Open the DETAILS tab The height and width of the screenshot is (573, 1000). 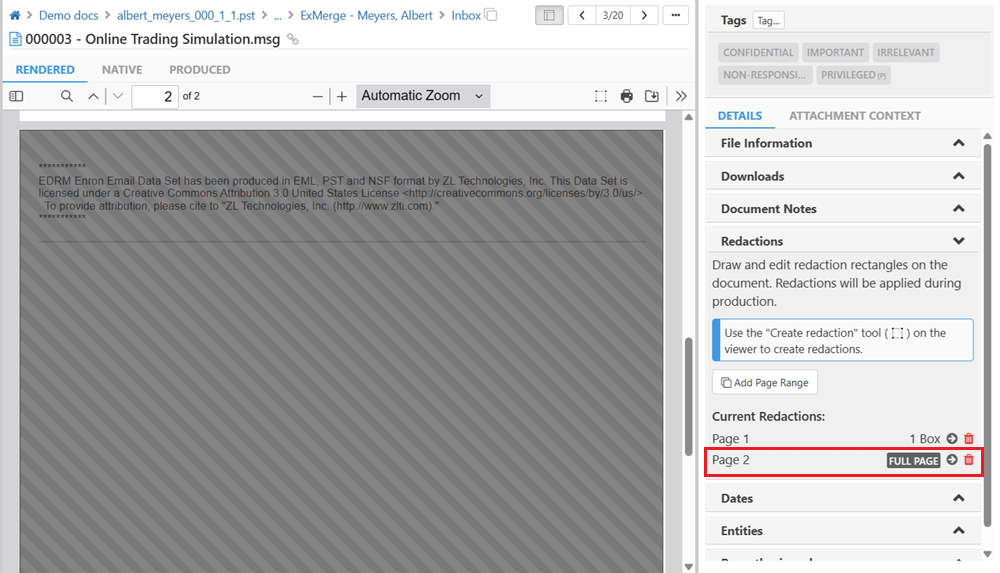point(740,116)
